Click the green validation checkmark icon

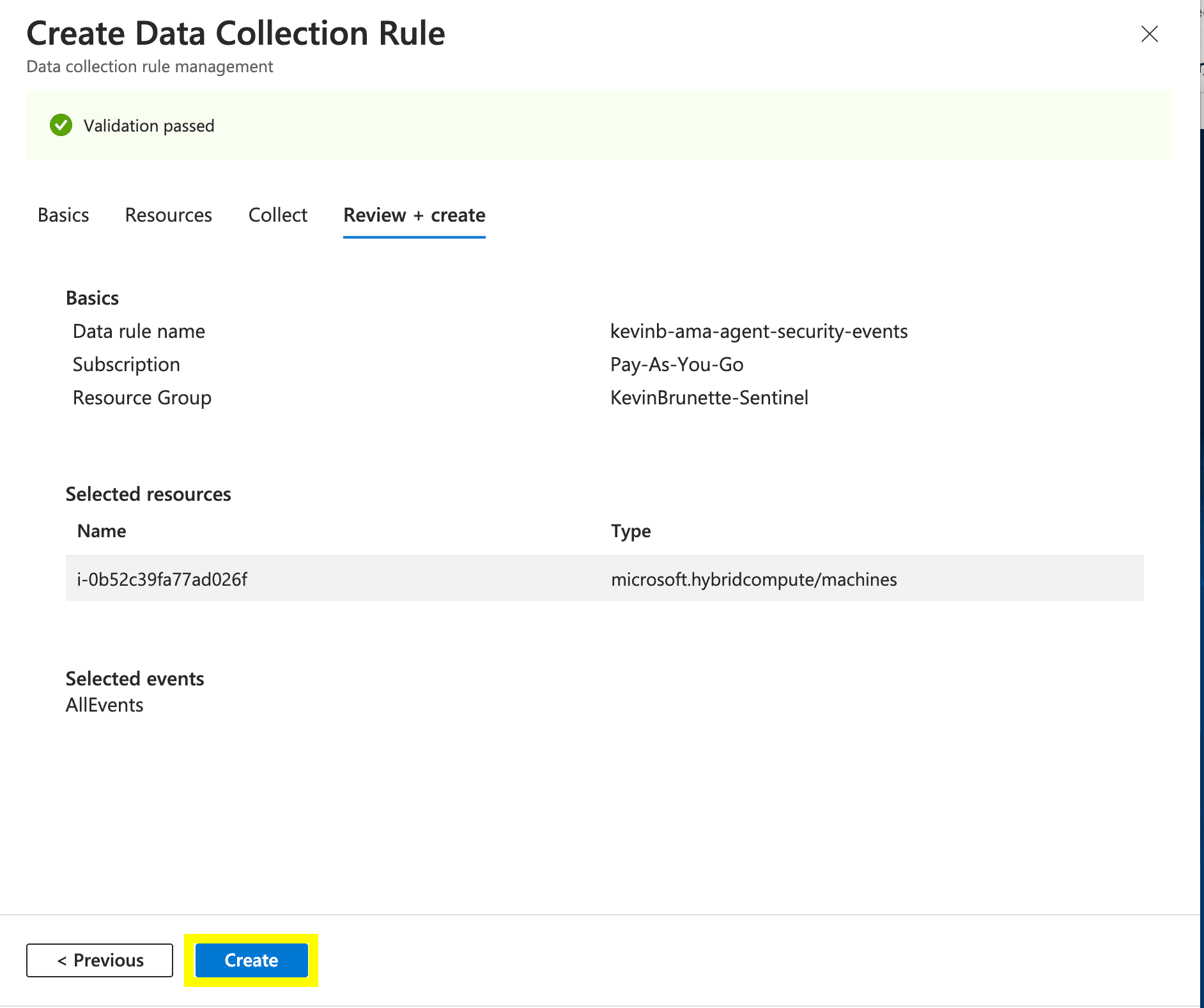tap(61, 125)
